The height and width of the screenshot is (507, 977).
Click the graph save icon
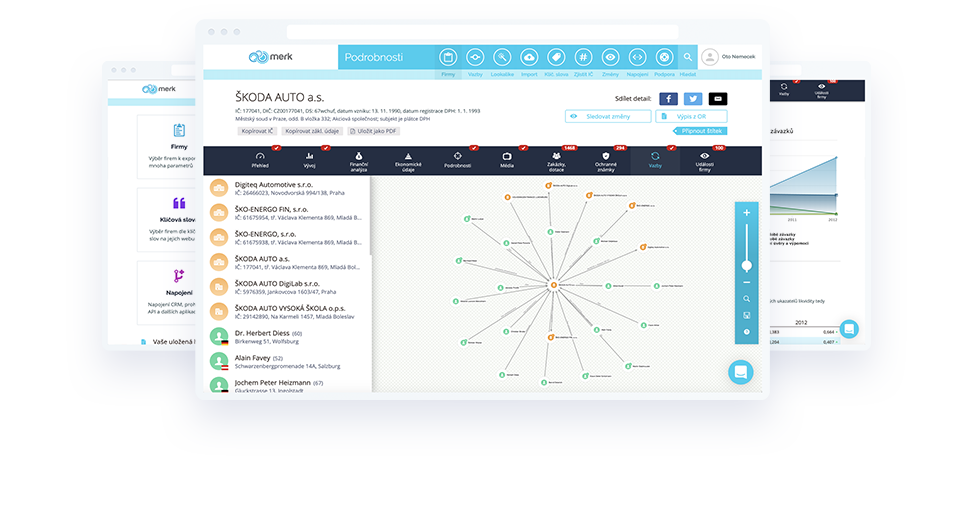(746, 315)
